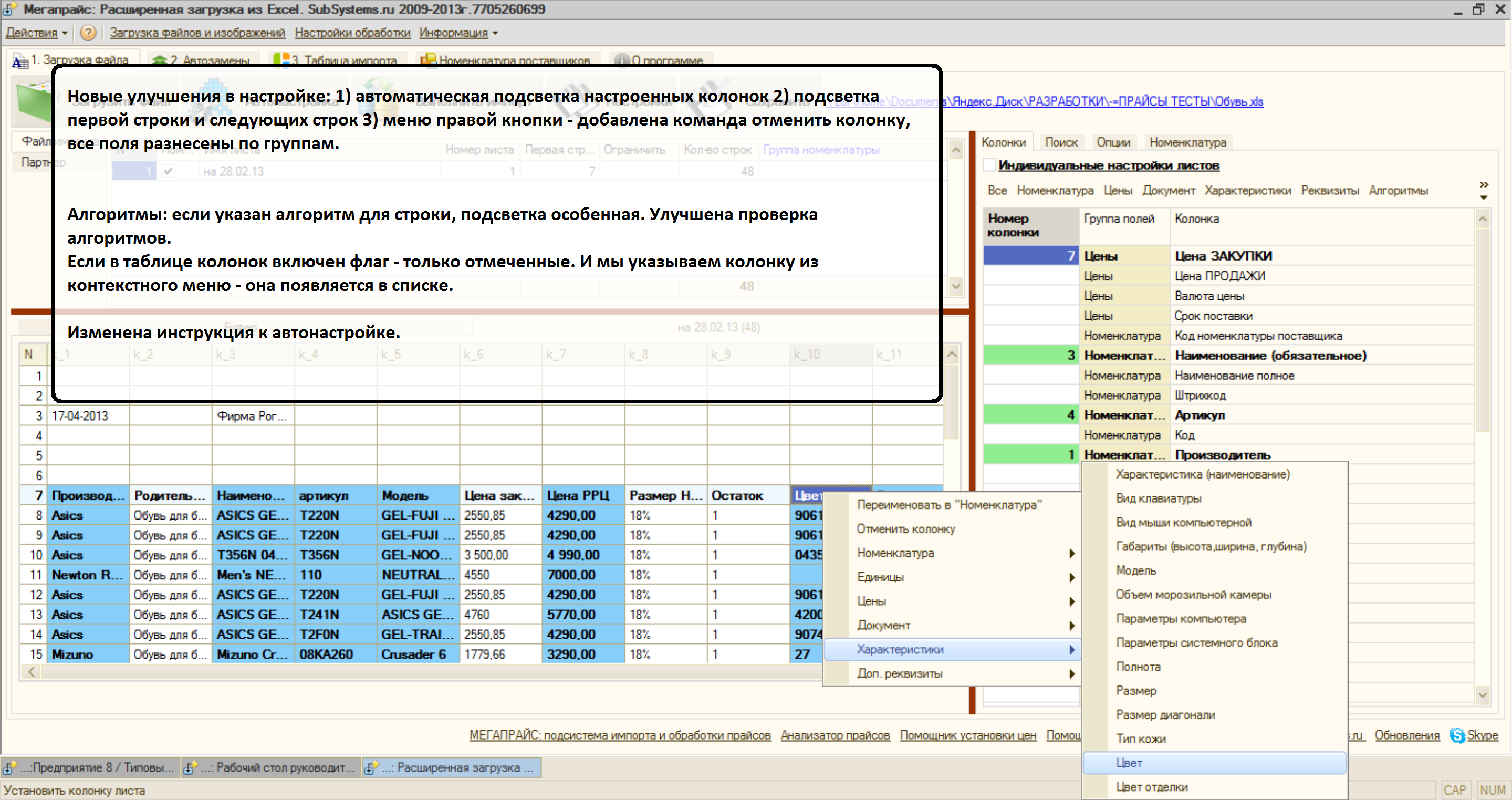1512x800 pixels.
Task: Enable 'Индивидуальные настройки листов' checkbox
Action: [x=990, y=165]
